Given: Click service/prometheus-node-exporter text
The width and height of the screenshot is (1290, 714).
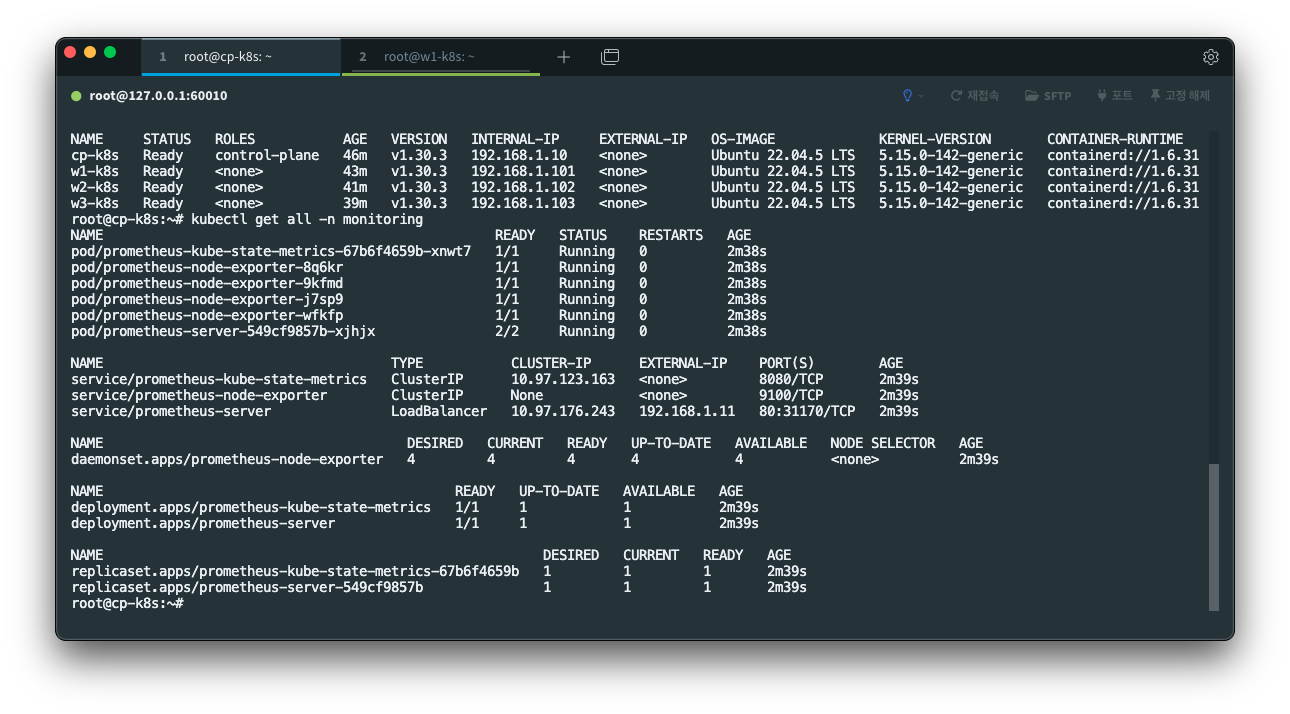Looking at the screenshot, I should click(199, 395).
